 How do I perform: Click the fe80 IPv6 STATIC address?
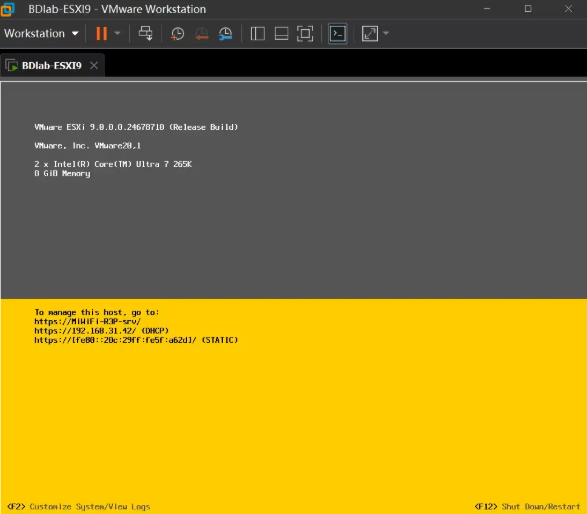(x=136, y=340)
